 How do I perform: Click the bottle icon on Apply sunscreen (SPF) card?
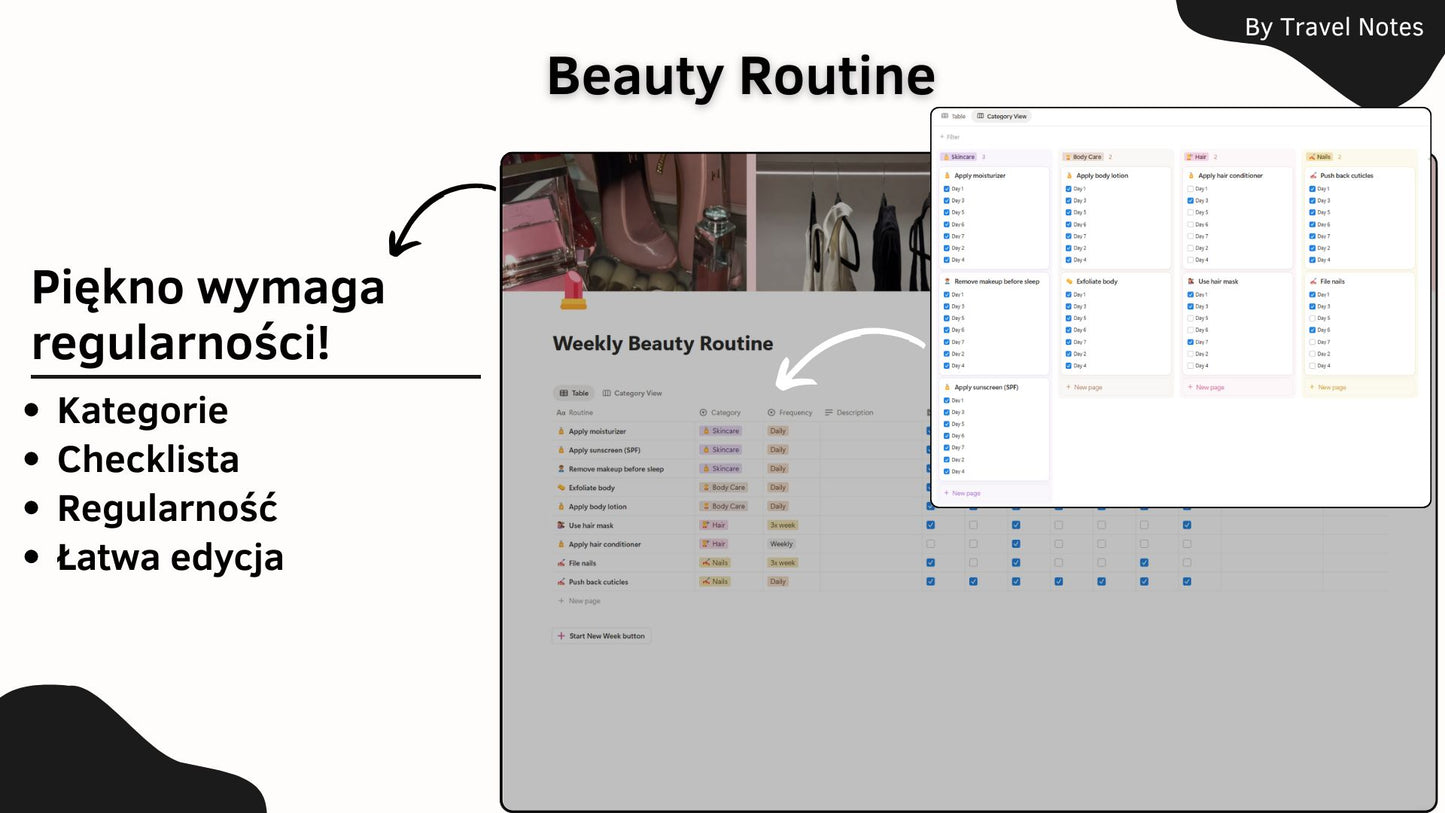point(947,388)
